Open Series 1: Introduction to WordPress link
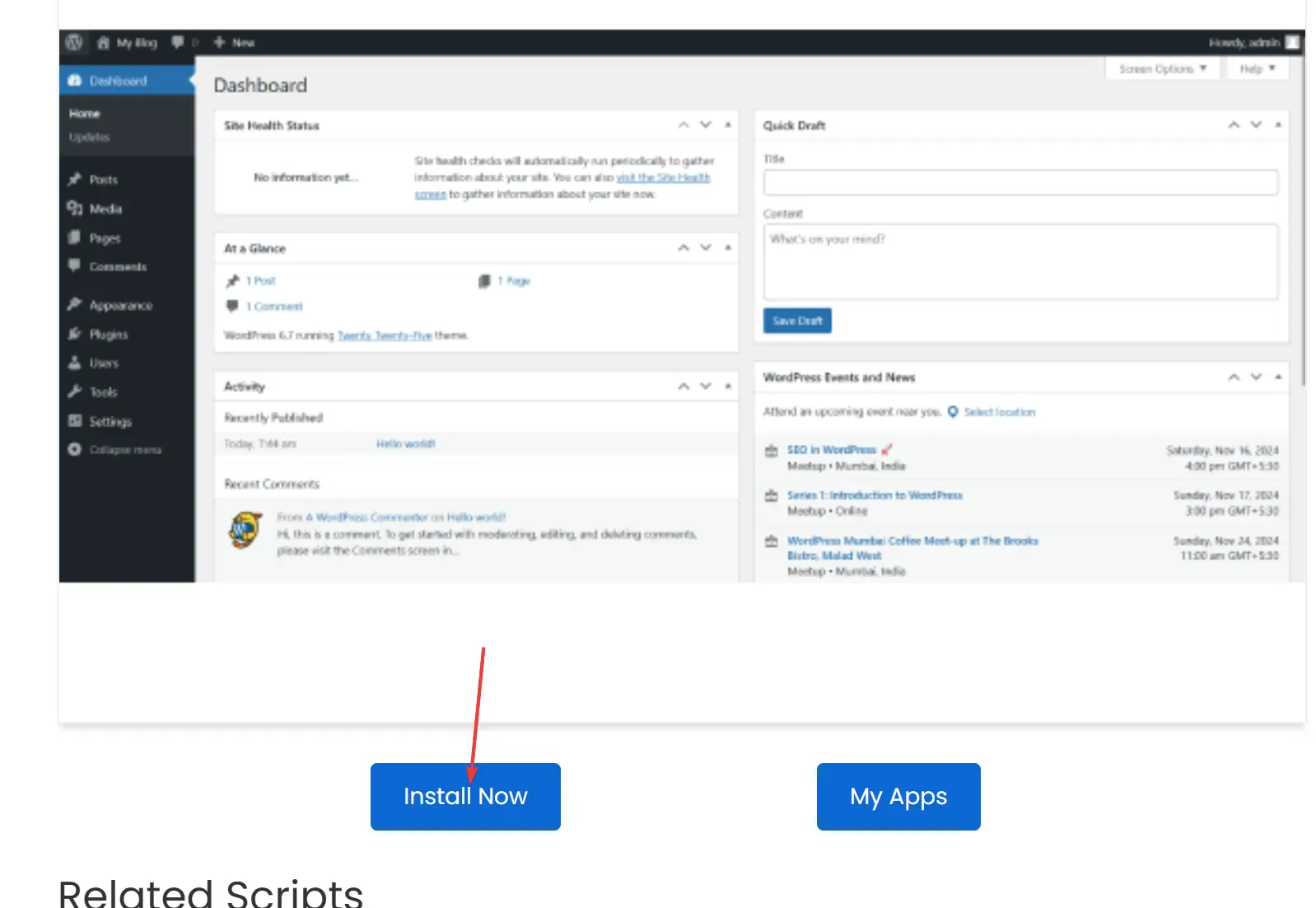Screen dimensions: 1316x908 (875, 495)
